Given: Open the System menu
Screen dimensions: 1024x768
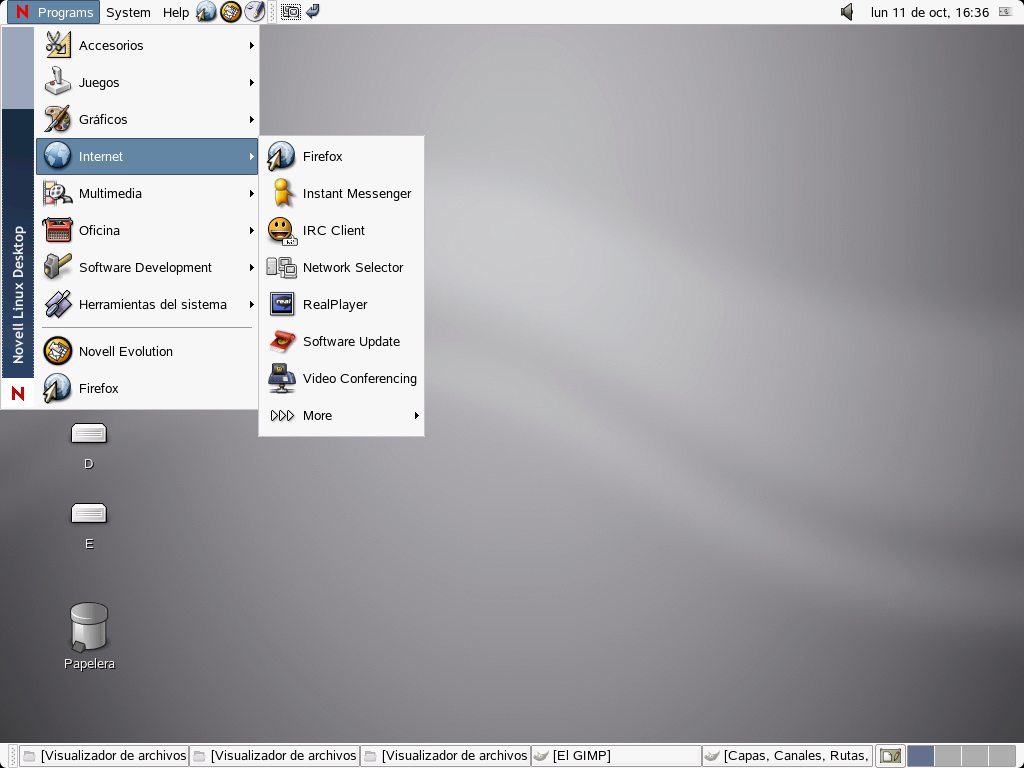Looking at the screenshot, I should pos(127,12).
